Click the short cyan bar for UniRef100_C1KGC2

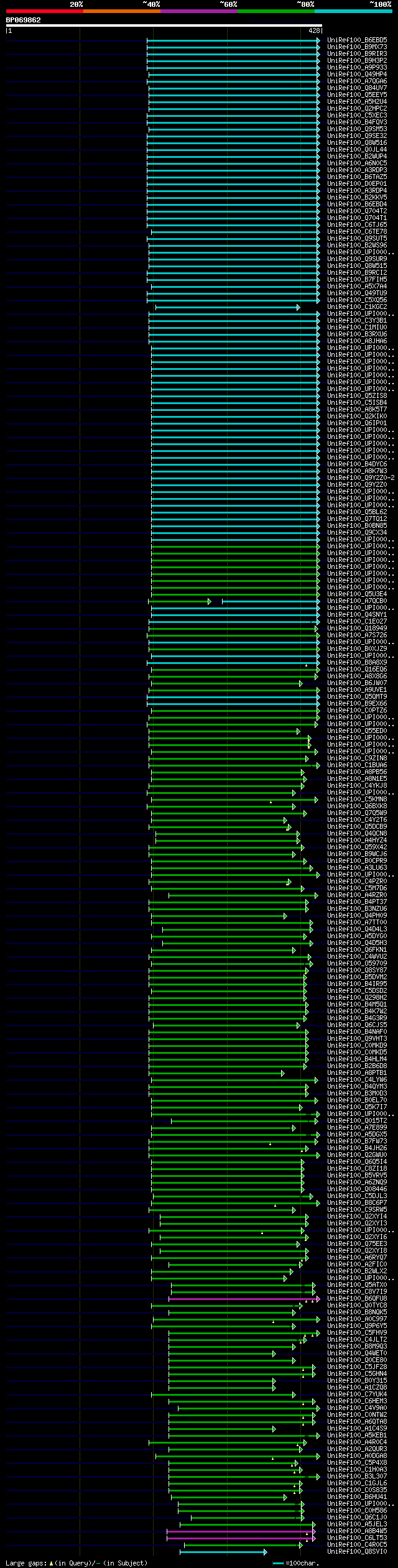pos(228,307)
